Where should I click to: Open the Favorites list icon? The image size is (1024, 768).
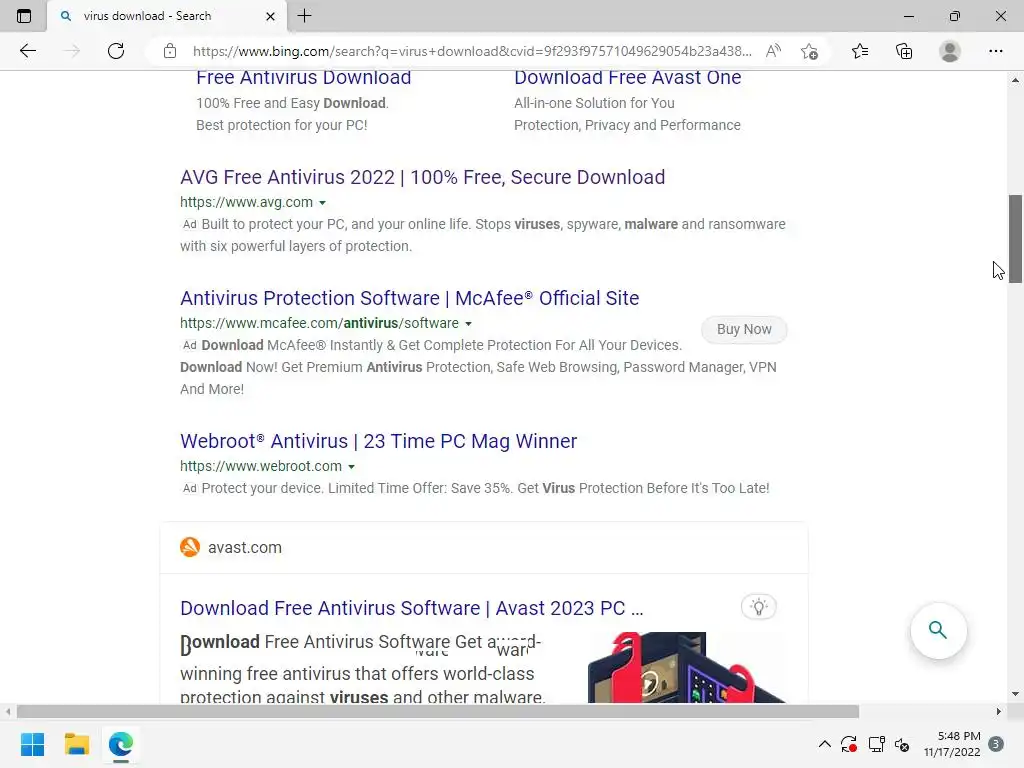pyautogui.click(x=860, y=51)
